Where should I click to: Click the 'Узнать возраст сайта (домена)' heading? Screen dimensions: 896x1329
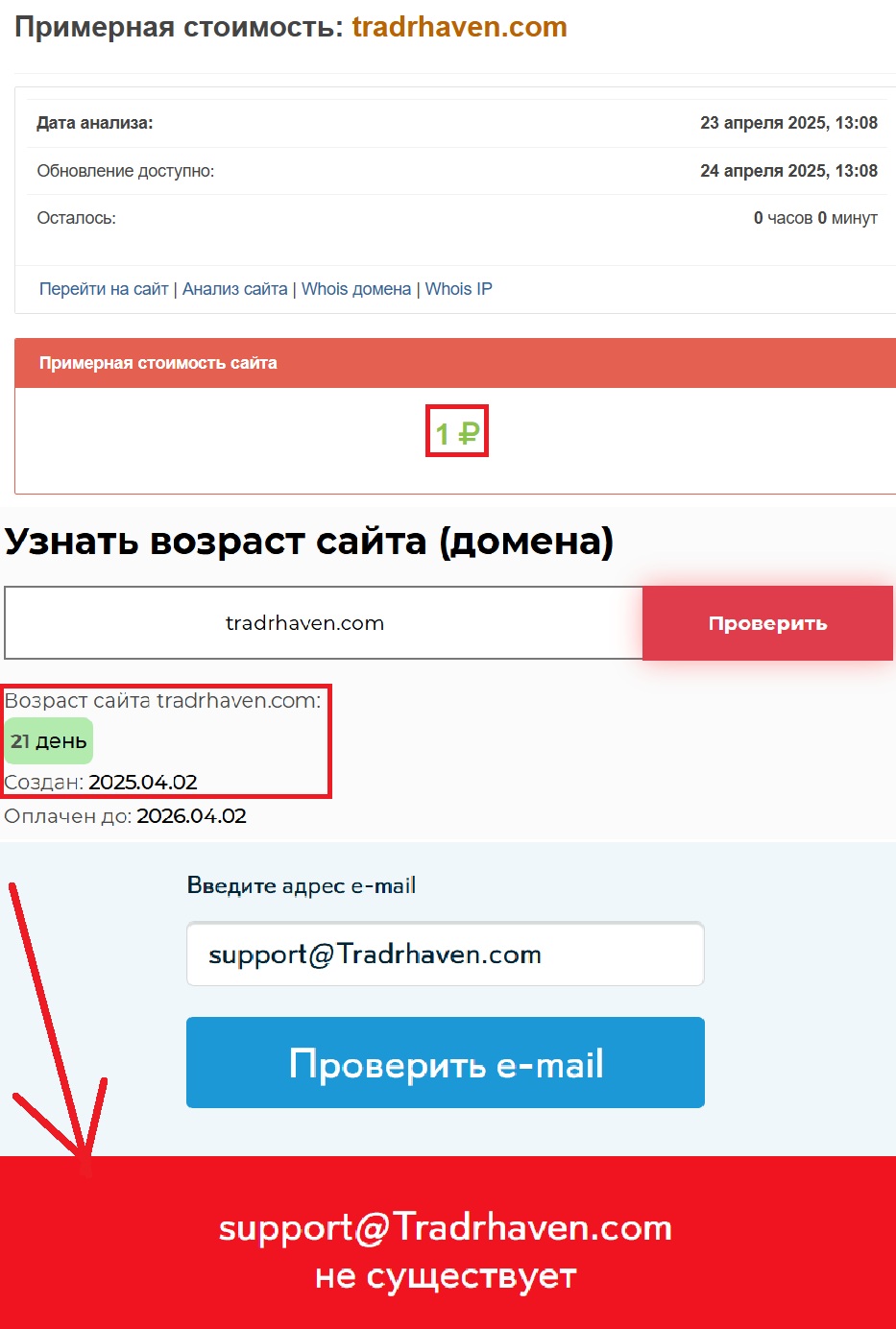point(309,542)
